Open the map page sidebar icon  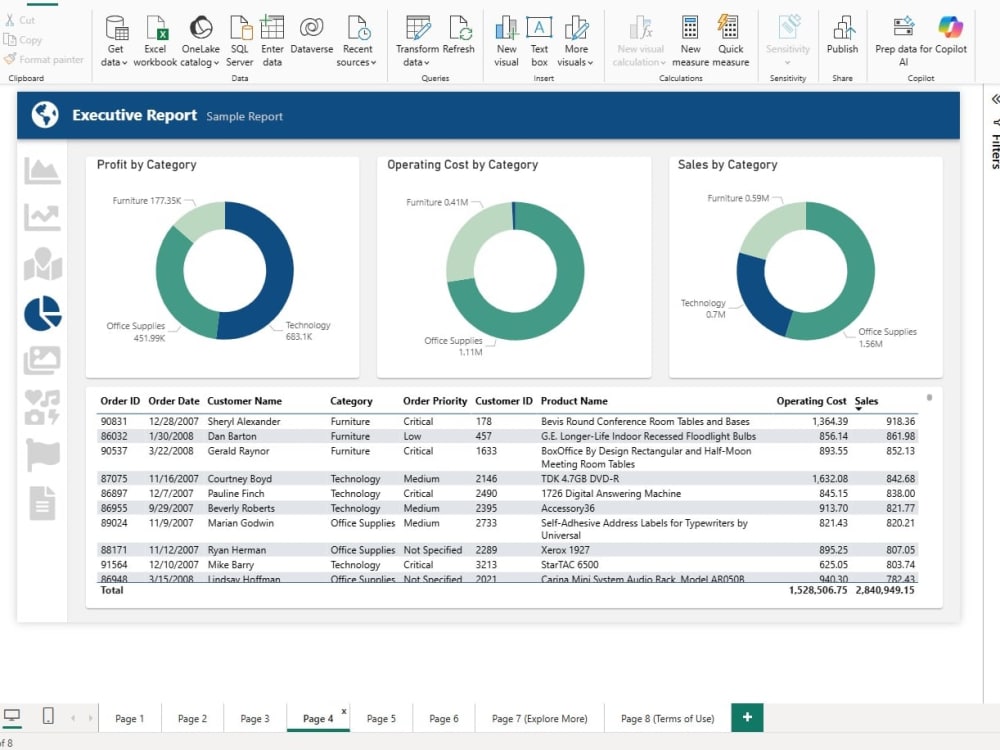(43, 264)
